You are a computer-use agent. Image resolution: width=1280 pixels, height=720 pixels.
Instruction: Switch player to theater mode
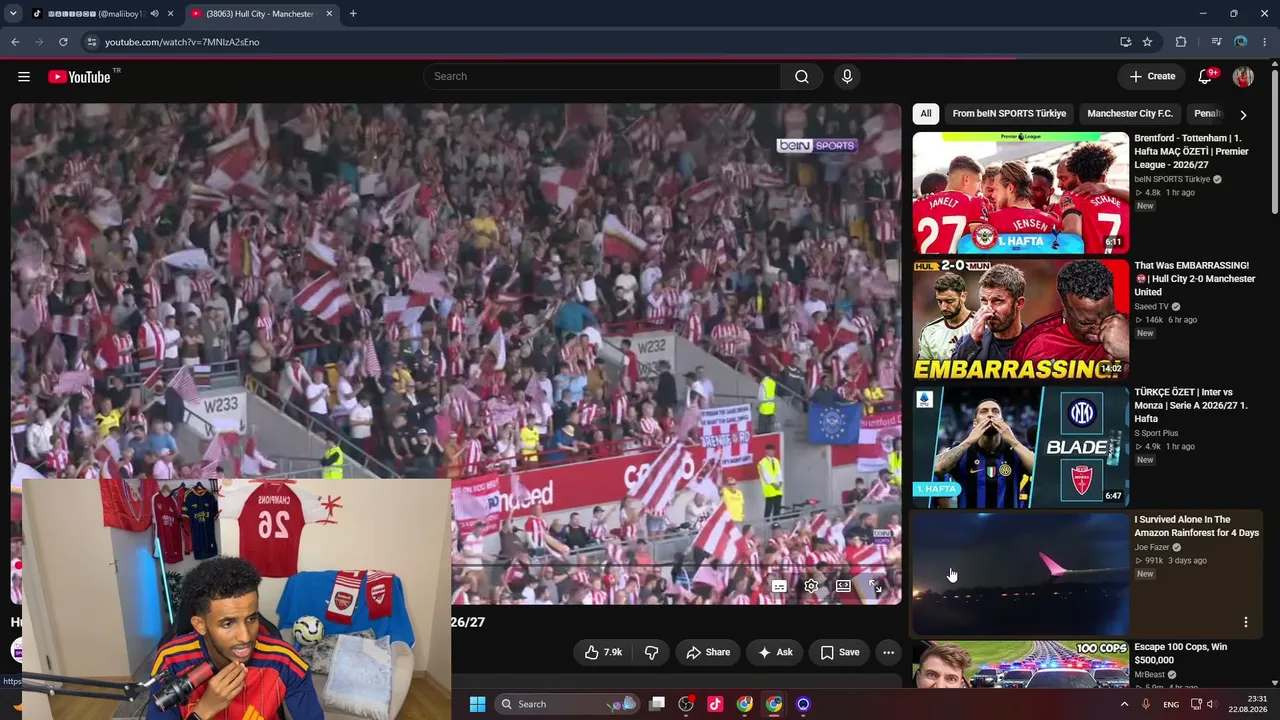[x=843, y=586]
